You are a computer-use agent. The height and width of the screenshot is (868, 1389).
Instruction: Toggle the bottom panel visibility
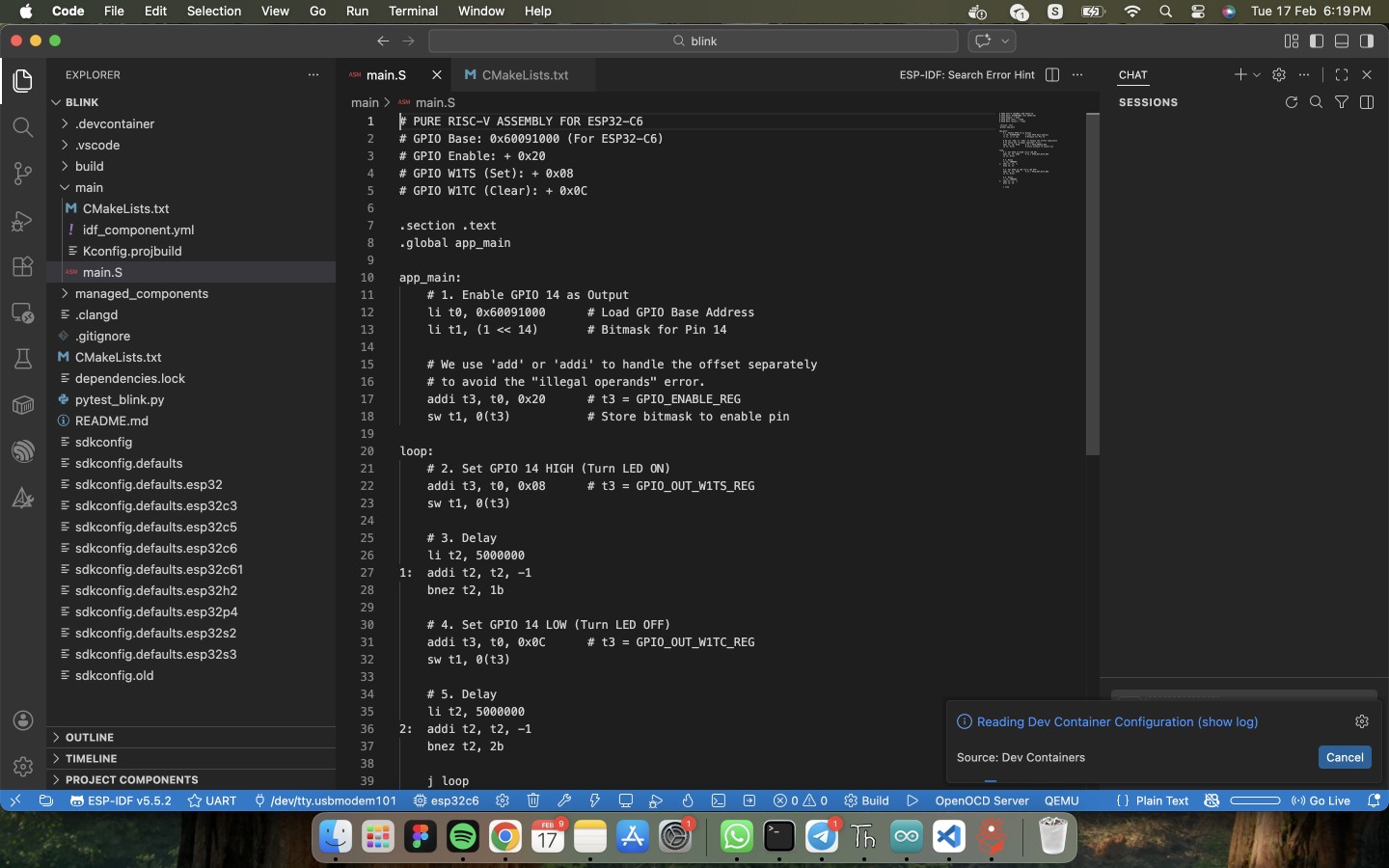tap(1342, 41)
